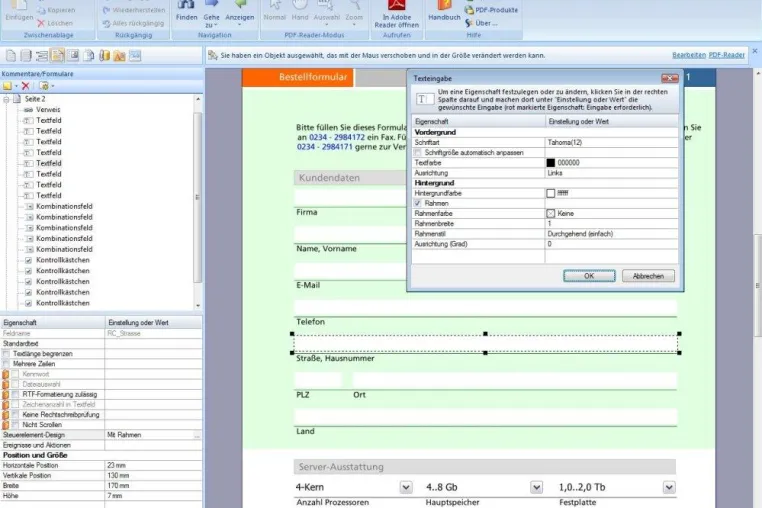
Task: Toggle Dateiauswahl checkbox
Action: point(16,384)
